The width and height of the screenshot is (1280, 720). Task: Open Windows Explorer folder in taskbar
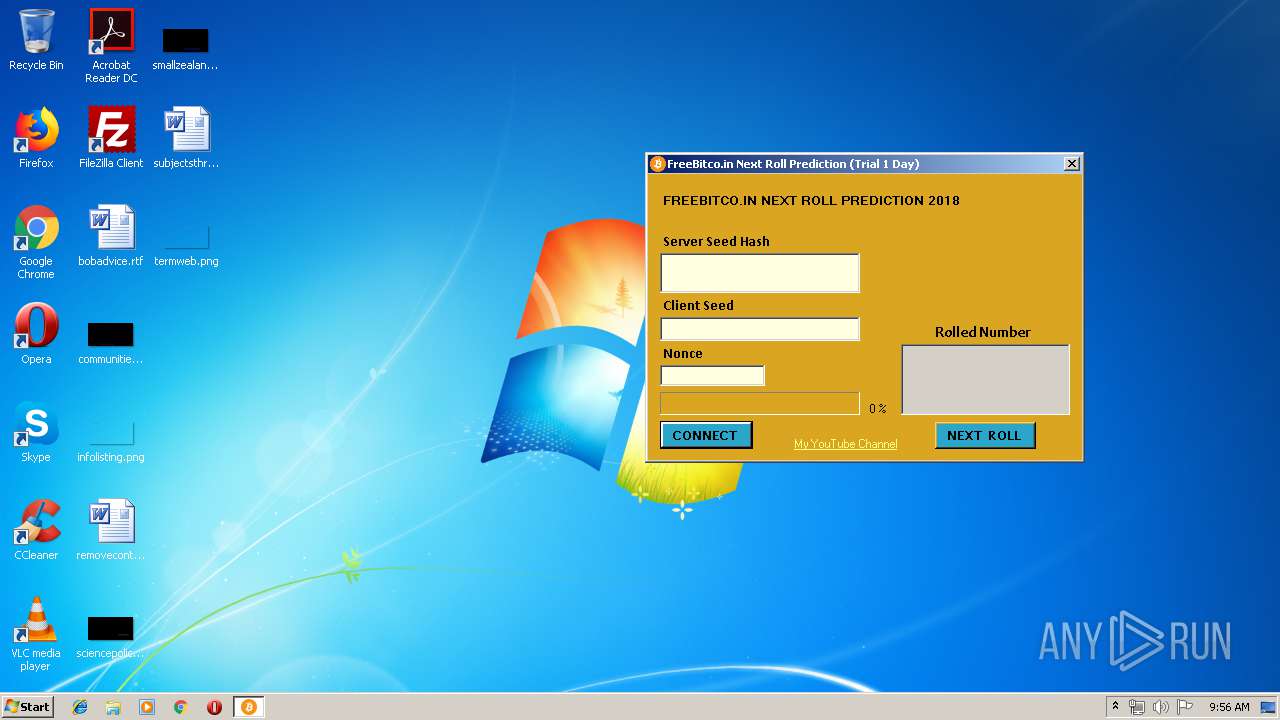tap(113, 707)
